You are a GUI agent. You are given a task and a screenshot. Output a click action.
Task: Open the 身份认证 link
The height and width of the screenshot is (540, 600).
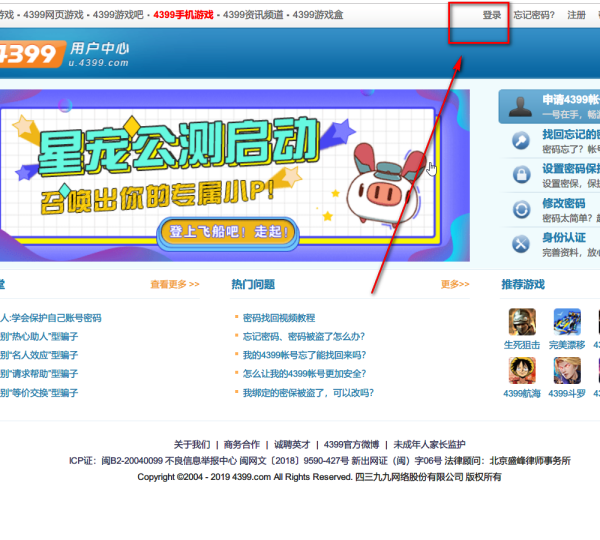[x=564, y=238]
